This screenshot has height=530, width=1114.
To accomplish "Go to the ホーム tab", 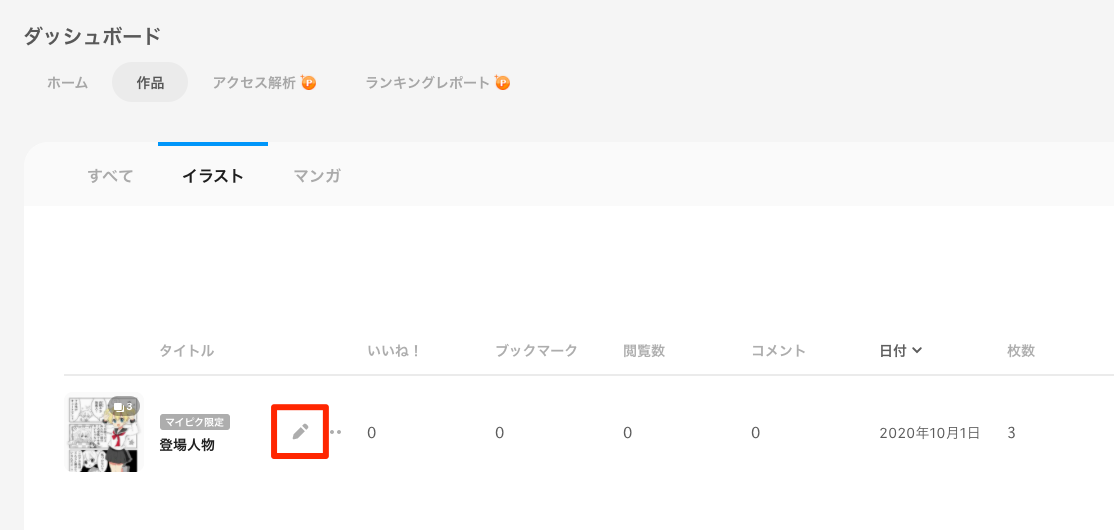I will (67, 82).
